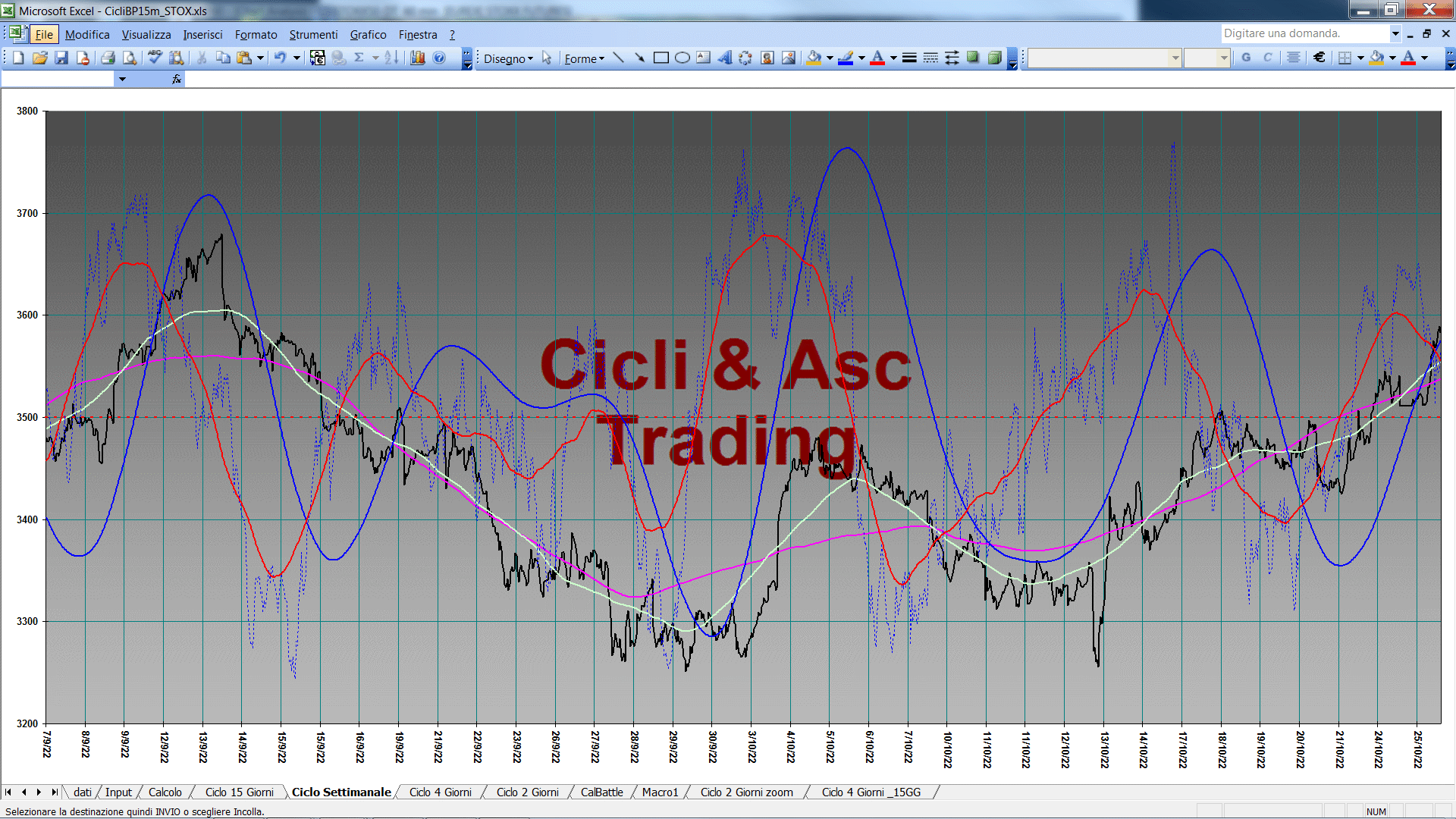The height and width of the screenshot is (819, 1456).
Task: Click the Paste clipboard icon
Action: point(243,58)
